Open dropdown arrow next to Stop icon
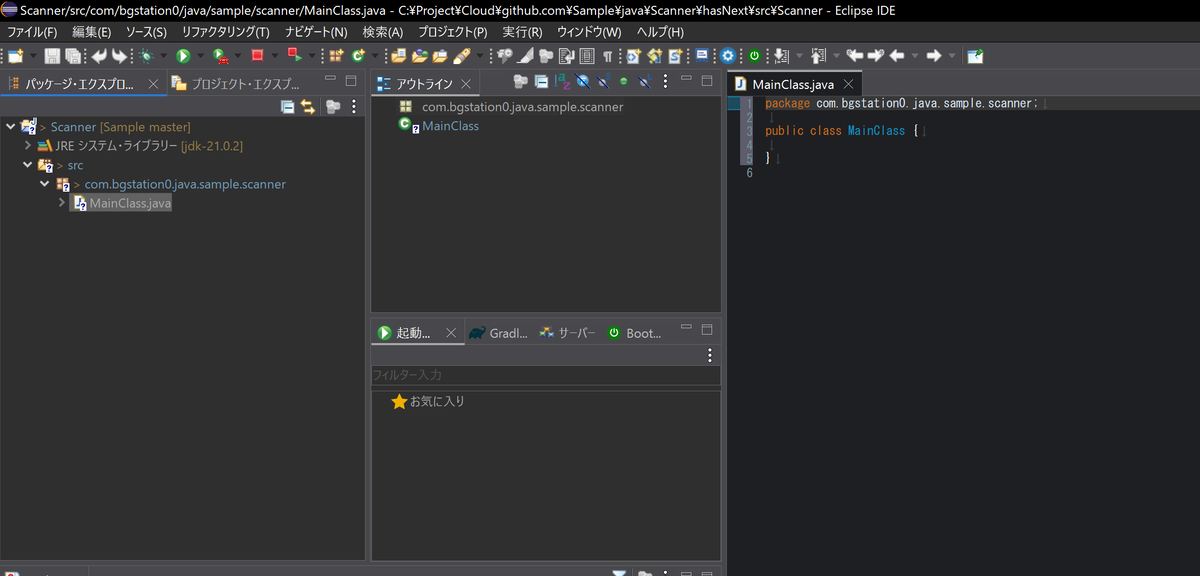The height and width of the screenshot is (576, 1200). 274,56
